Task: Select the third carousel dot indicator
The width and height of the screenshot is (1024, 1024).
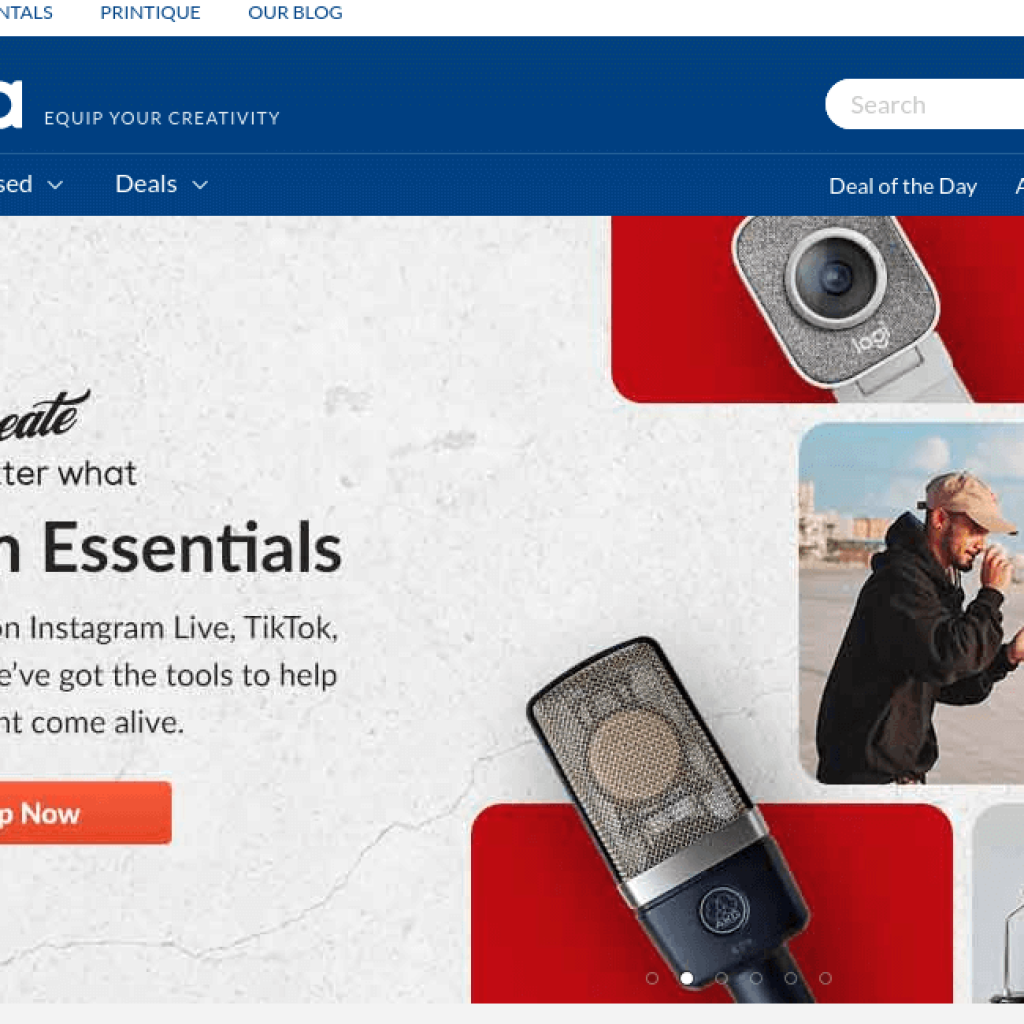Action: pos(722,978)
